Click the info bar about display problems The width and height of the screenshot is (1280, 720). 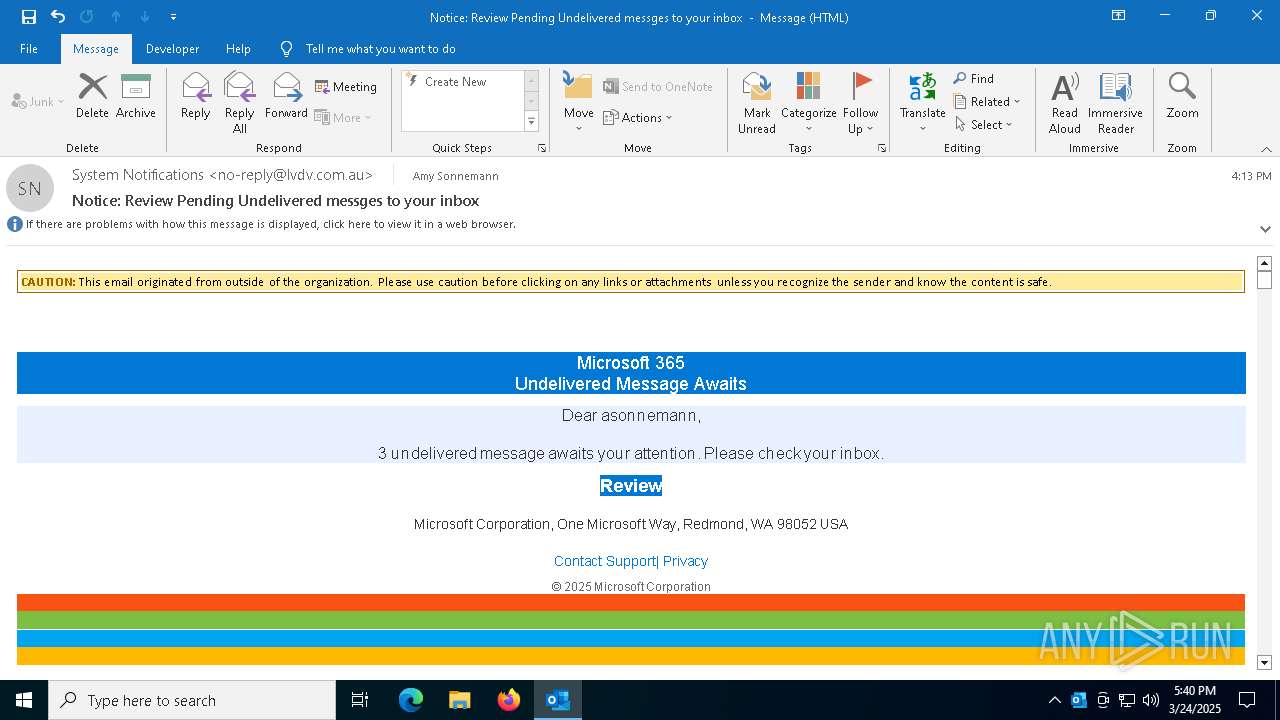click(270, 224)
